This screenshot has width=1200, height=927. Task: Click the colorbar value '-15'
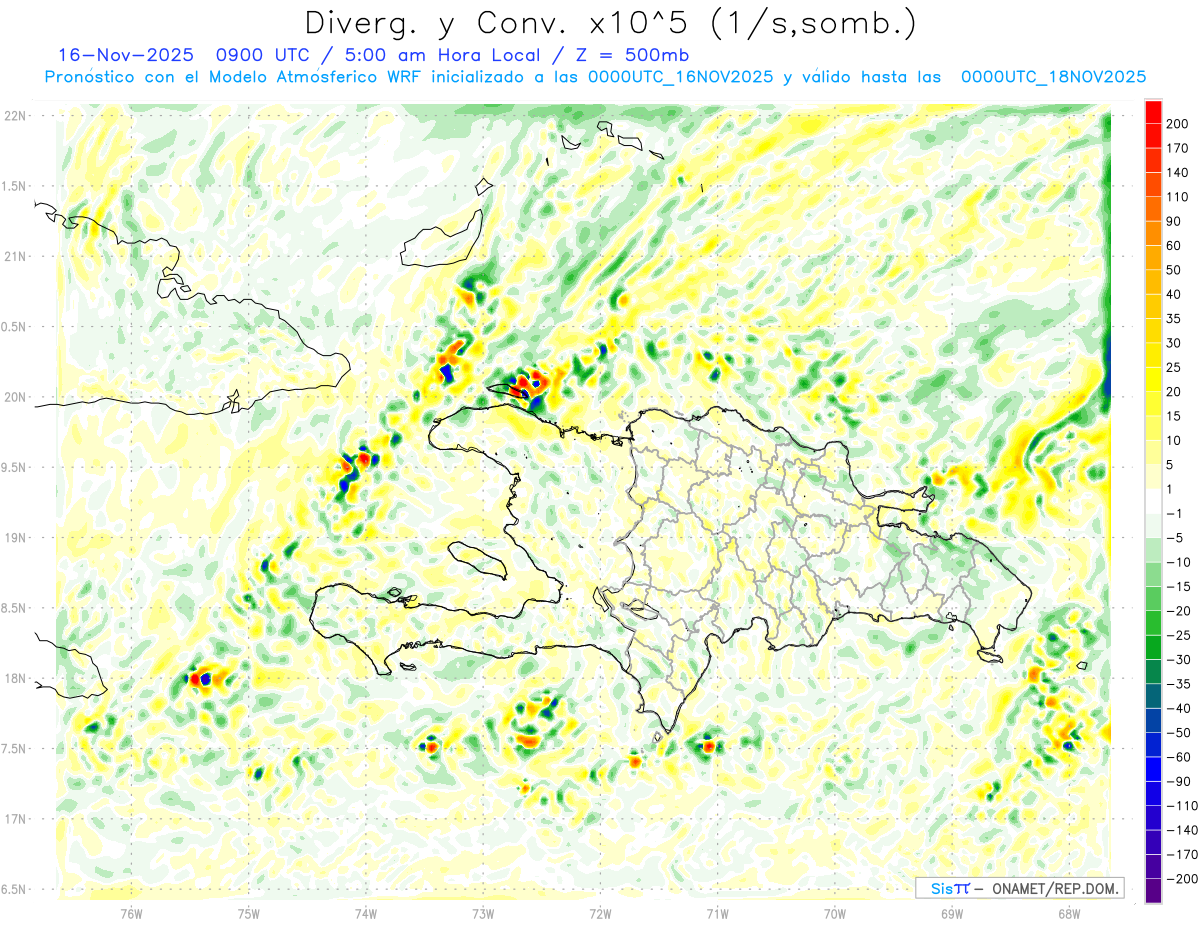[1181, 587]
